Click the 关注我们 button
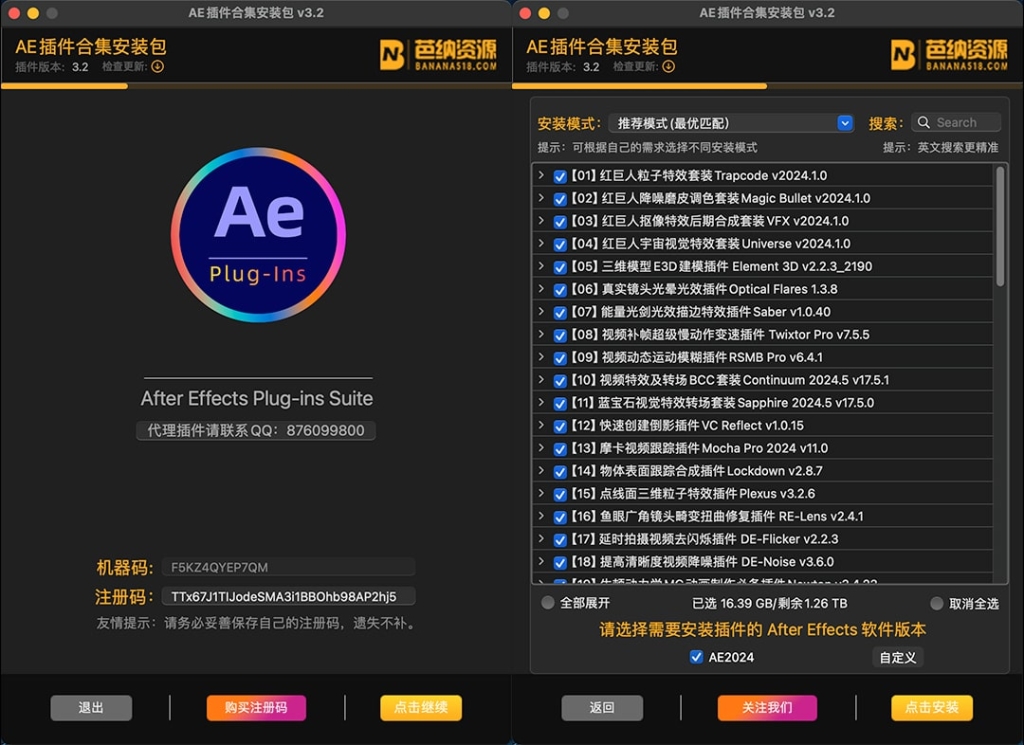Image resolution: width=1024 pixels, height=745 pixels. pos(767,708)
